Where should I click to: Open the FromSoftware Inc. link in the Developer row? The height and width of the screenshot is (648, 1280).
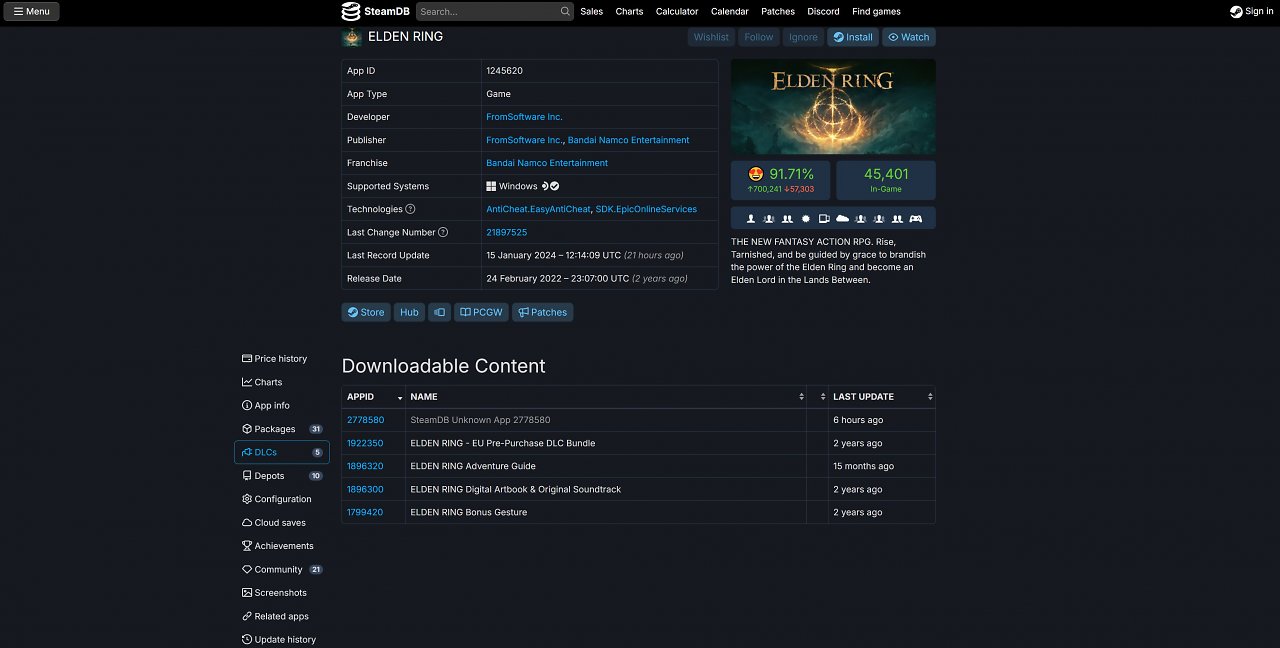pyautogui.click(x=524, y=117)
